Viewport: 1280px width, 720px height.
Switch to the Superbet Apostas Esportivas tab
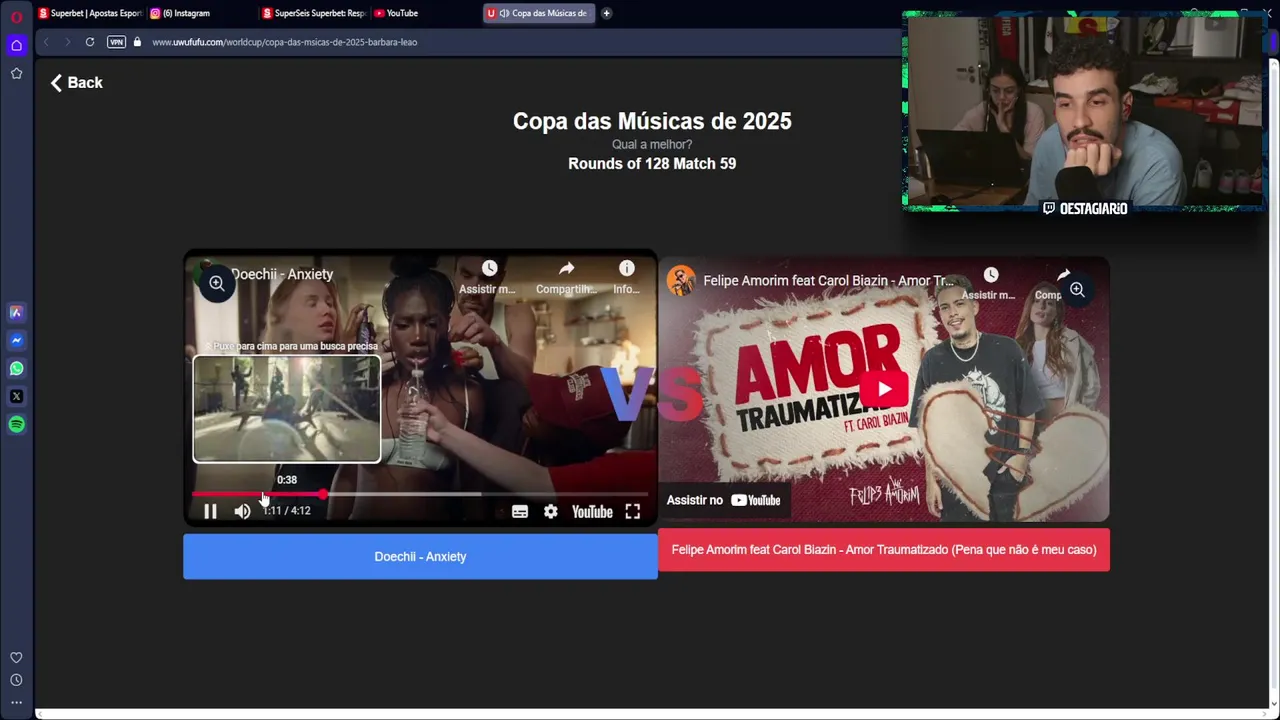(90, 13)
